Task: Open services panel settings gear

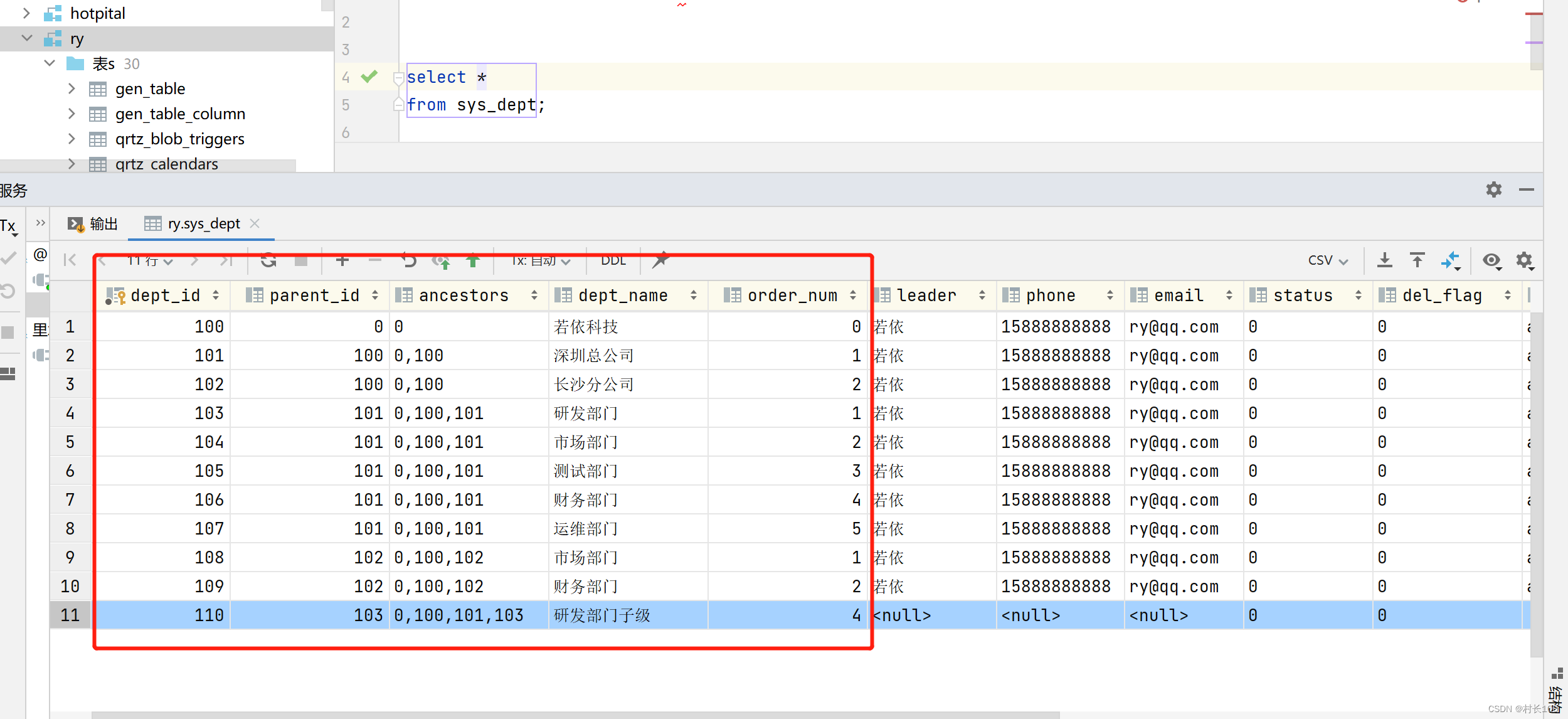Action: (x=1494, y=189)
